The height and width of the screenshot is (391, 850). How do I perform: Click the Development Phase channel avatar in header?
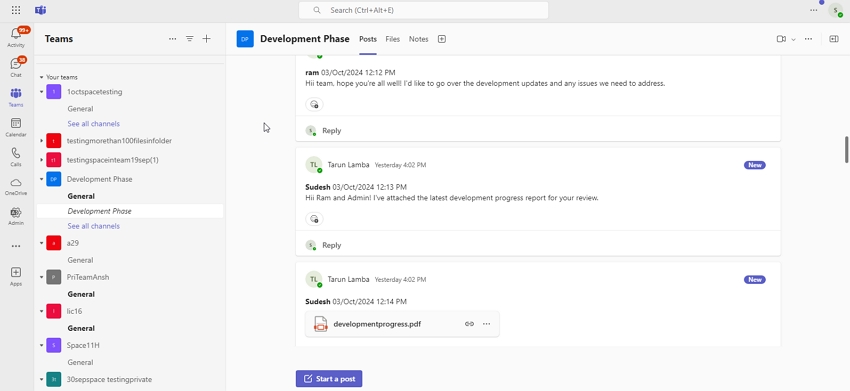click(245, 39)
